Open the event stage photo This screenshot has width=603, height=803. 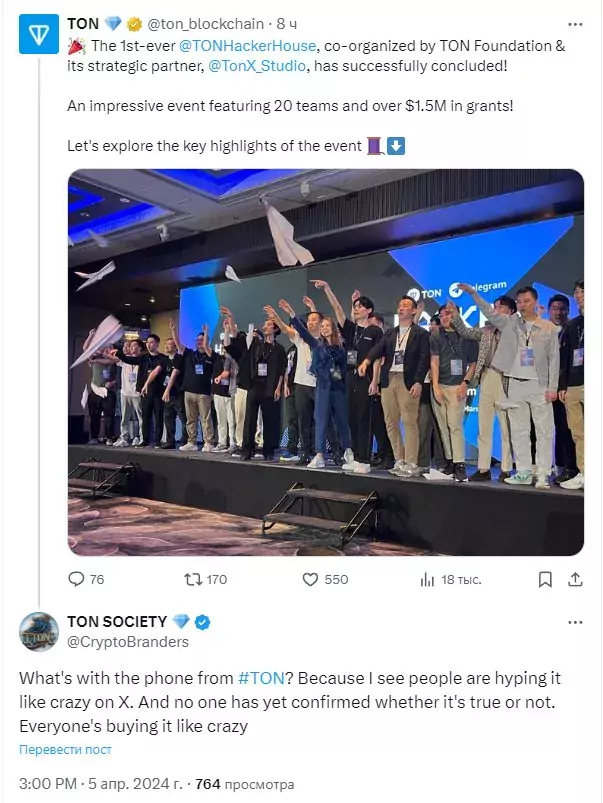[x=325, y=360]
